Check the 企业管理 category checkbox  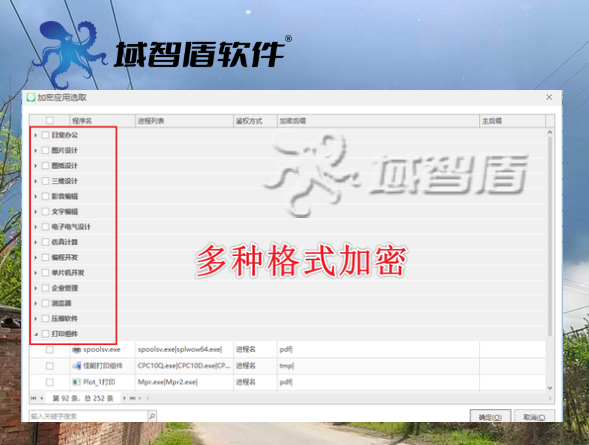click(x=45, y=288)
